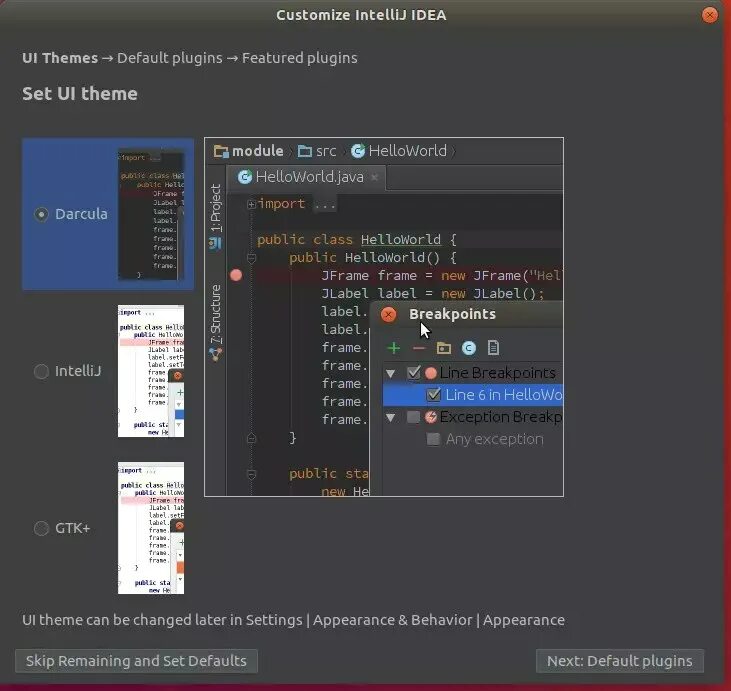This screenshot has width=731, height=691.
Task: Click the underlined HelloWorld class name in code
Action: point(400,240)
